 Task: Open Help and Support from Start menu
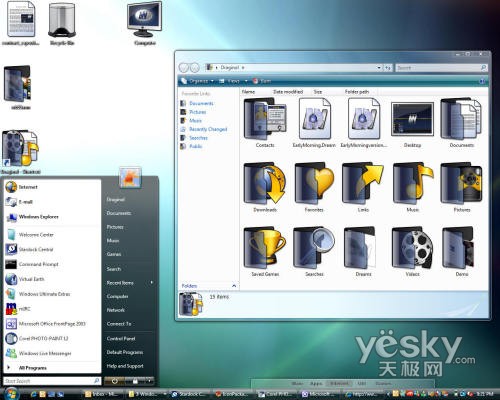tap(125, 366)
